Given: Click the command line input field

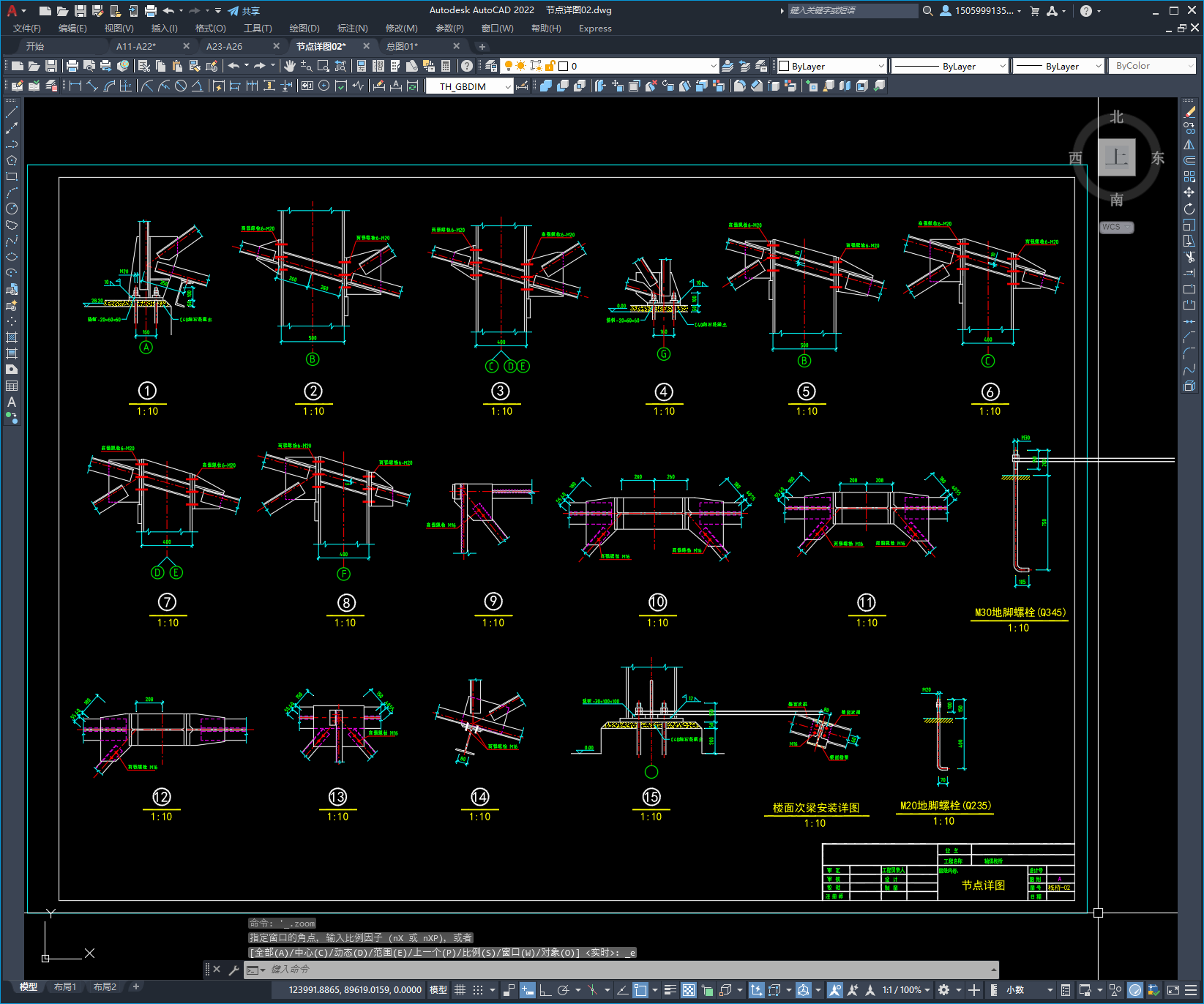Looking at the screenshot, I should coord(622,970).
